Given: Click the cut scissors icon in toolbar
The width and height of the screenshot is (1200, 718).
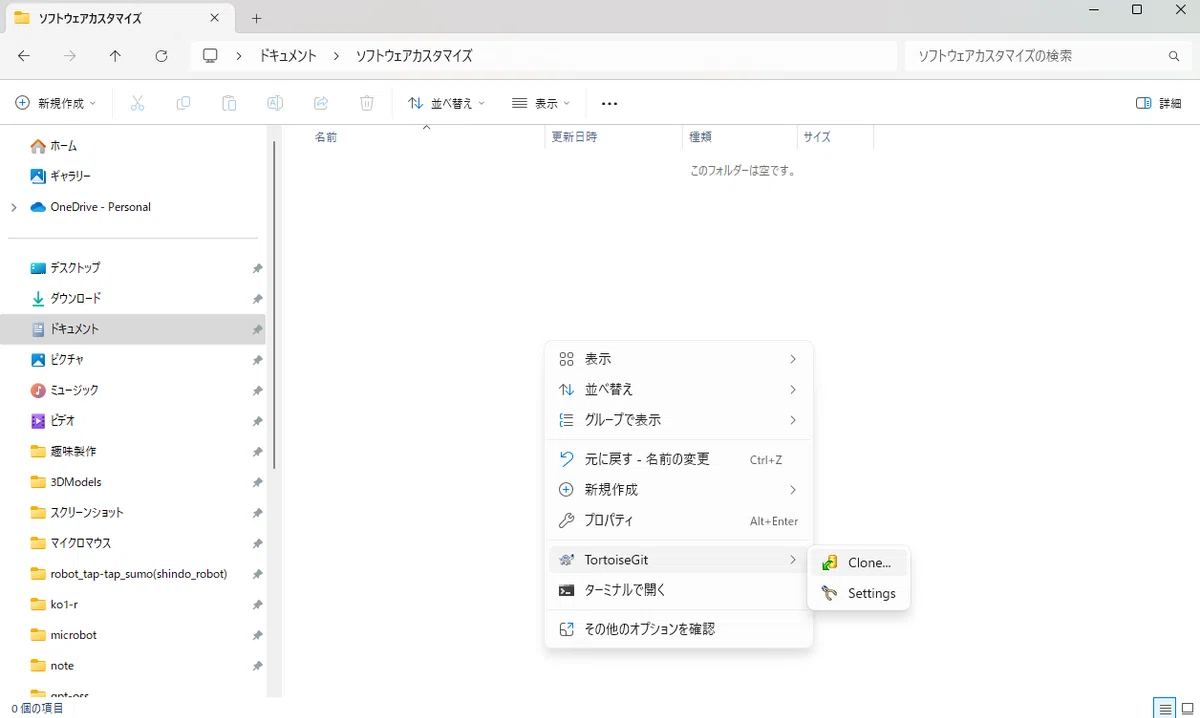Looking at the screenshot, I should (x=138, y=103).
